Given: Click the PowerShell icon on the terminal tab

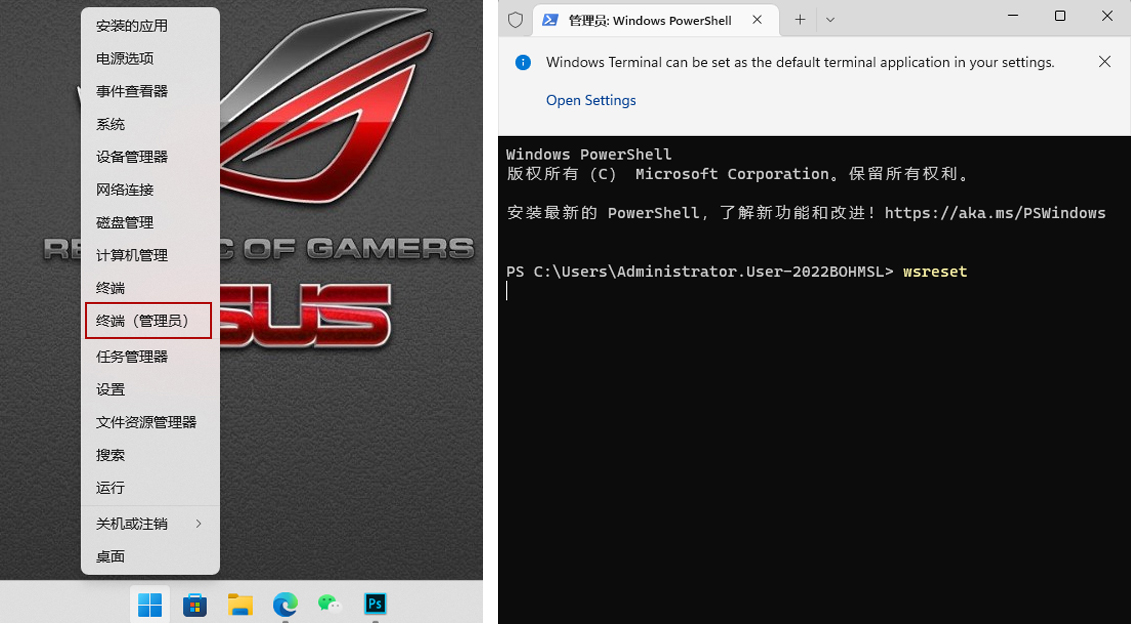Looking at the screenshot, I should click(549, 18).
